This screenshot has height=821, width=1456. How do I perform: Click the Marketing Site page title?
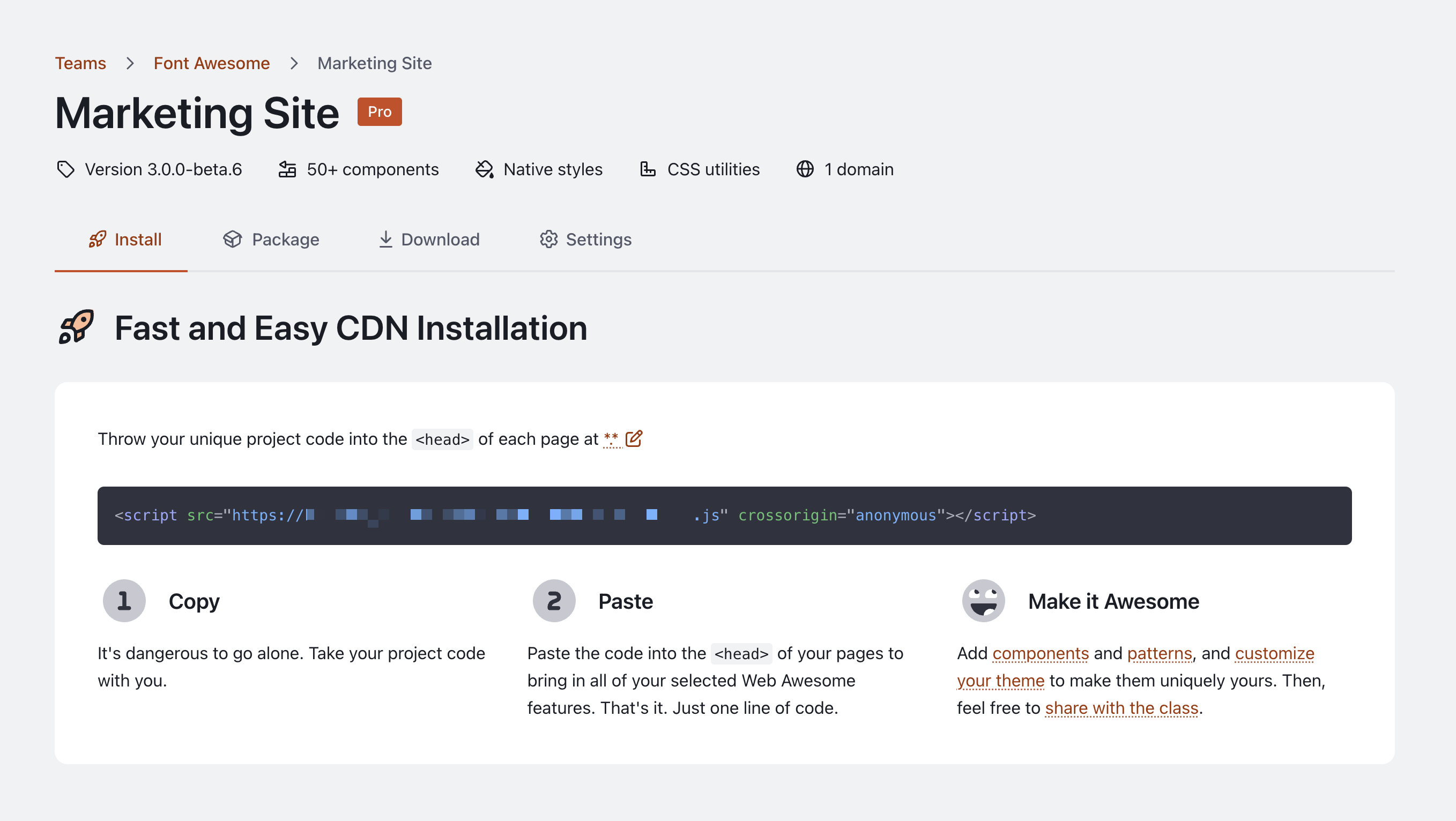point(197,113)
